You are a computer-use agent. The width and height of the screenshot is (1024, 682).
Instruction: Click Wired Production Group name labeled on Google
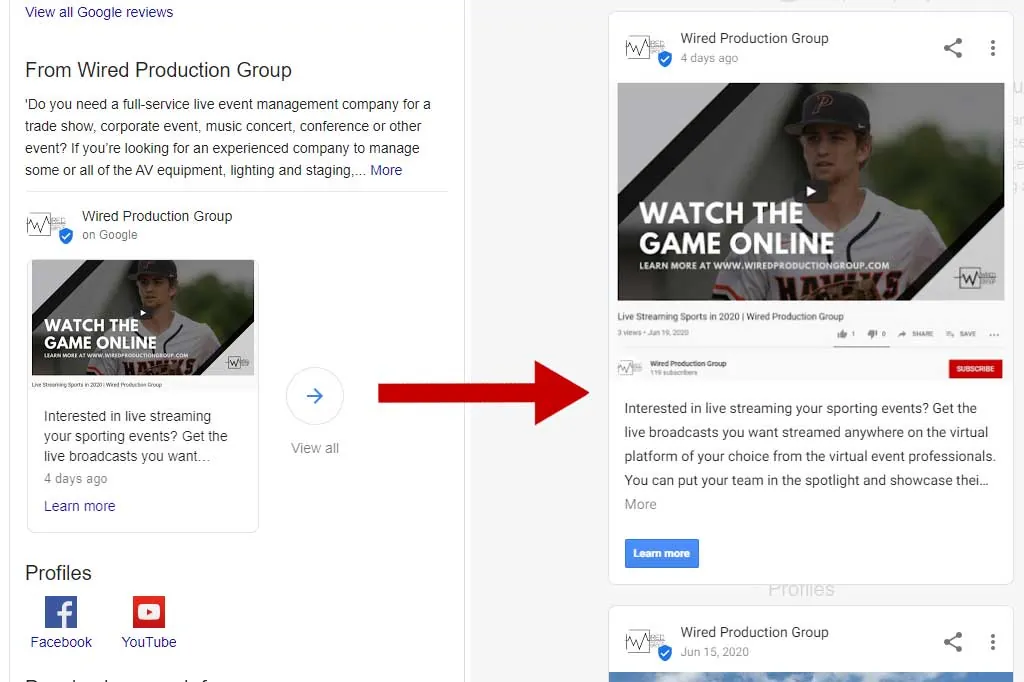coord(157,216)
